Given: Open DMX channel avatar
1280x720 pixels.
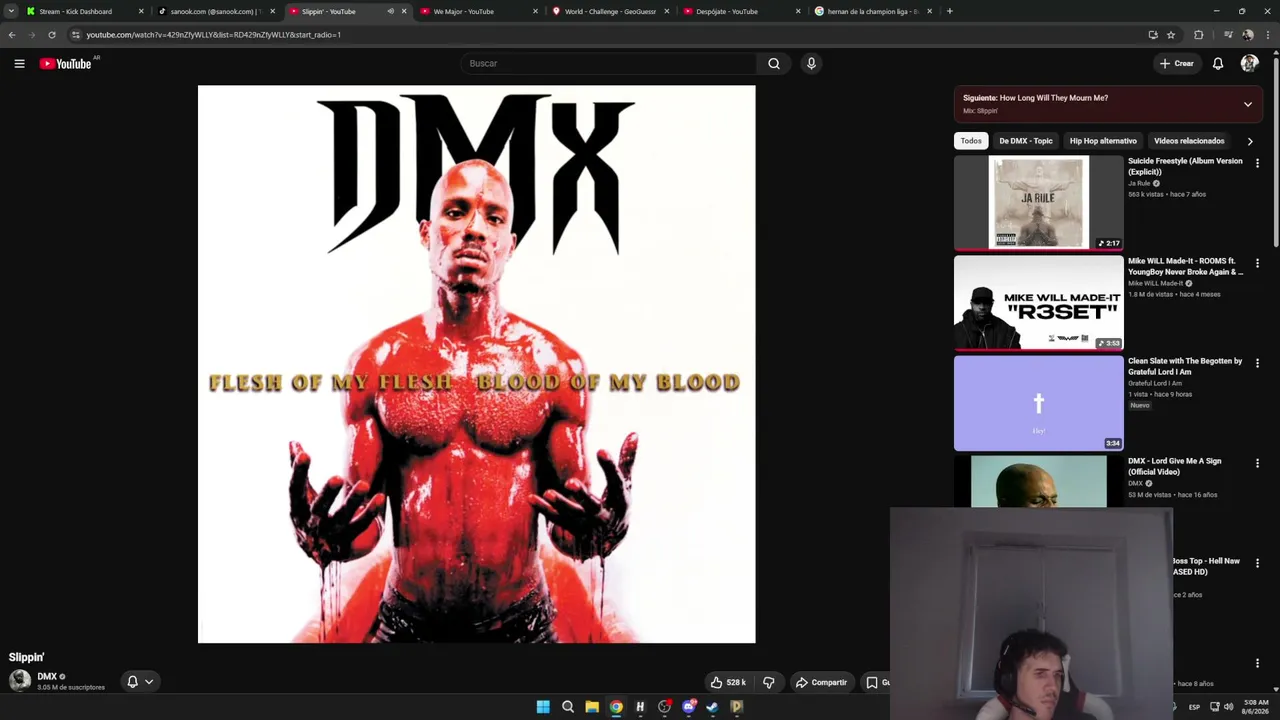Looking at the screenshot, I should (20, 681).
